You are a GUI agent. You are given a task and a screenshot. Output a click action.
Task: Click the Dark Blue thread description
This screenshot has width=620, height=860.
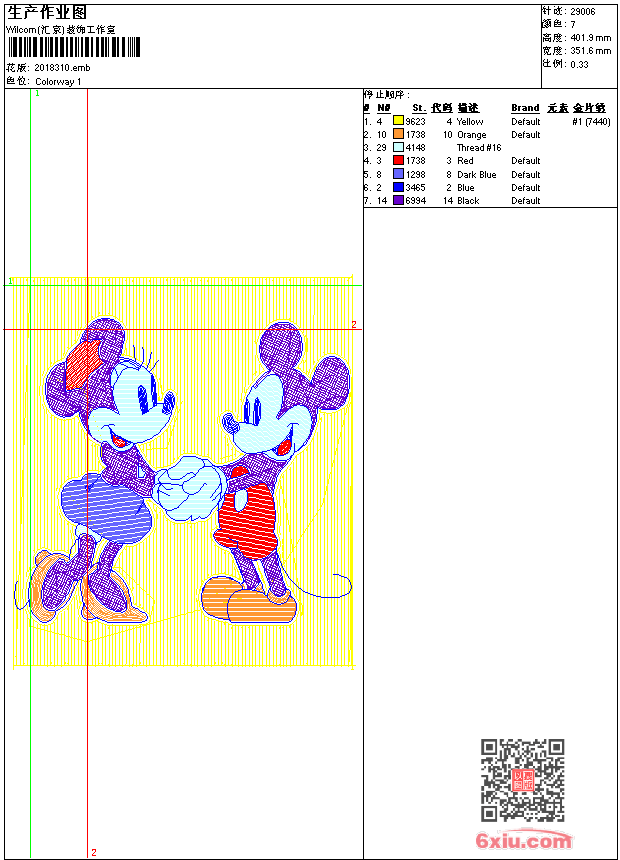pos(476,174)
